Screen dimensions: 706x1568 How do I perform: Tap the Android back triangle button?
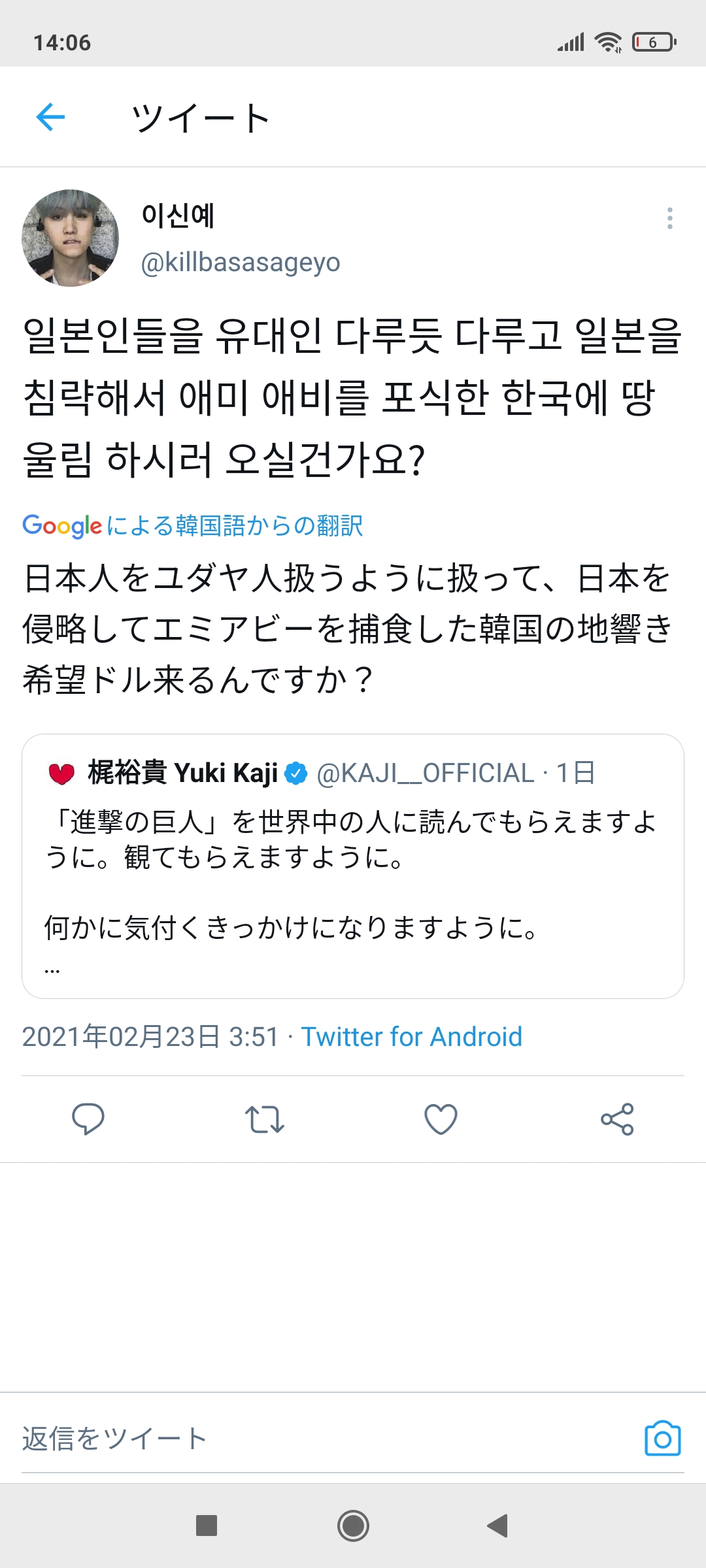tap(498, 1526)
